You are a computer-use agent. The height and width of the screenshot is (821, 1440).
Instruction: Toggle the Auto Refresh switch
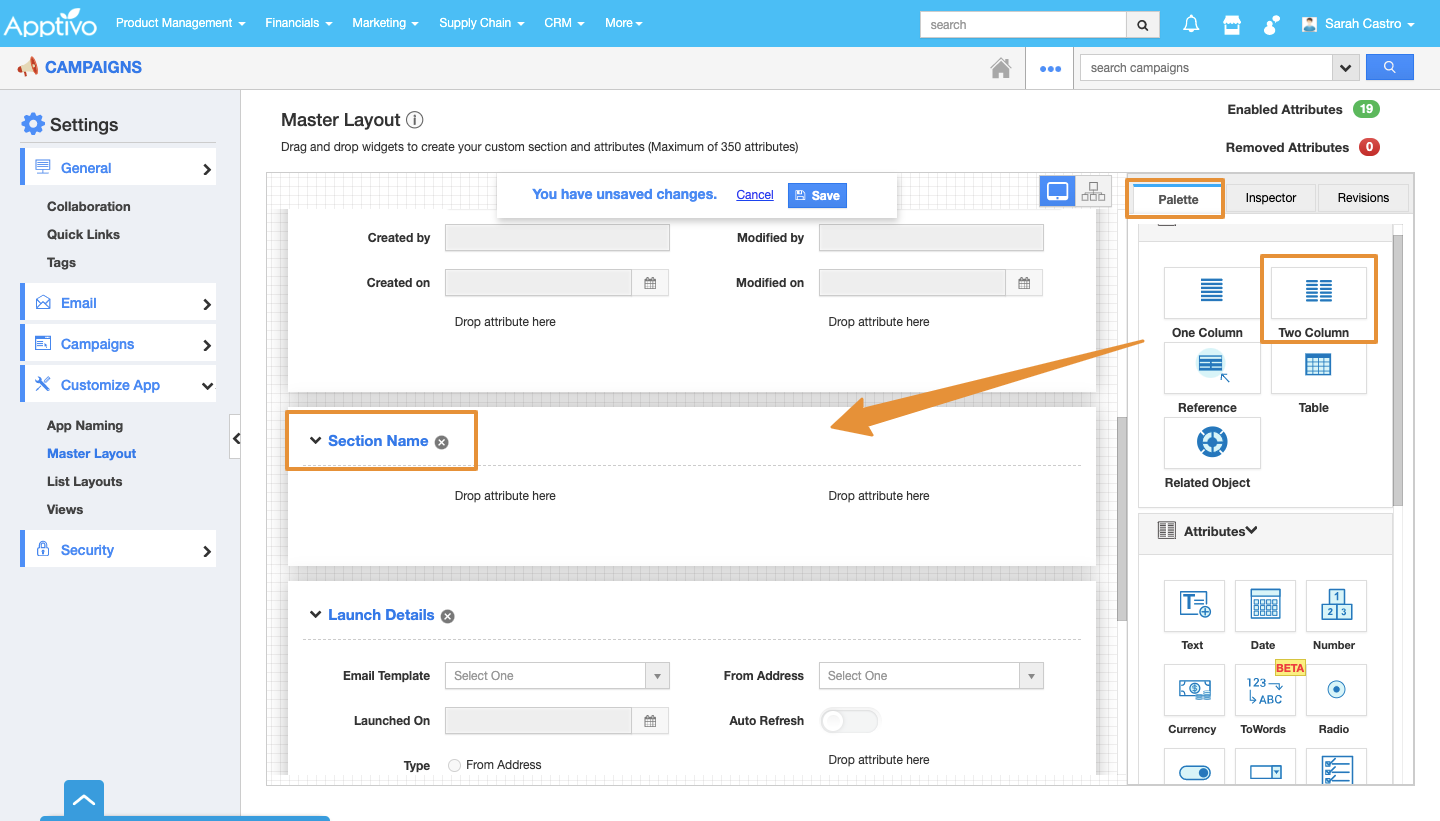[x=849, y=720]
